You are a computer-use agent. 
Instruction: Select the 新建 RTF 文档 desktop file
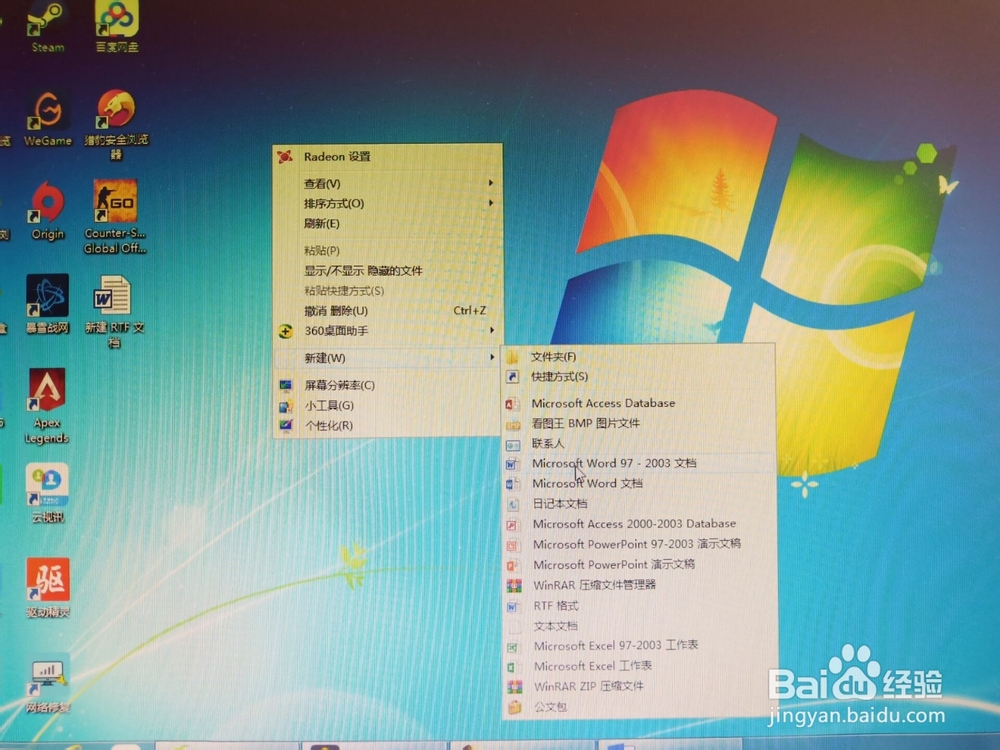114,311
